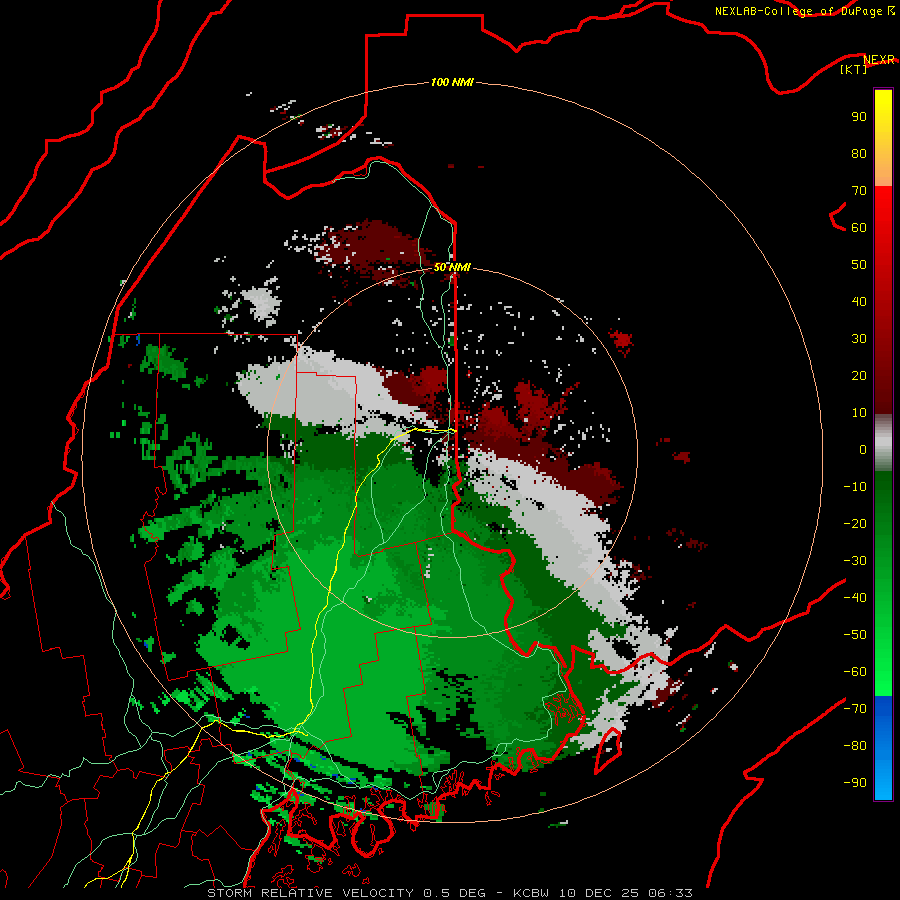Viewport: 900px width, 900px height.
Task: Select the 80 value on the velocity scale
Action: [x=859, y=153]
